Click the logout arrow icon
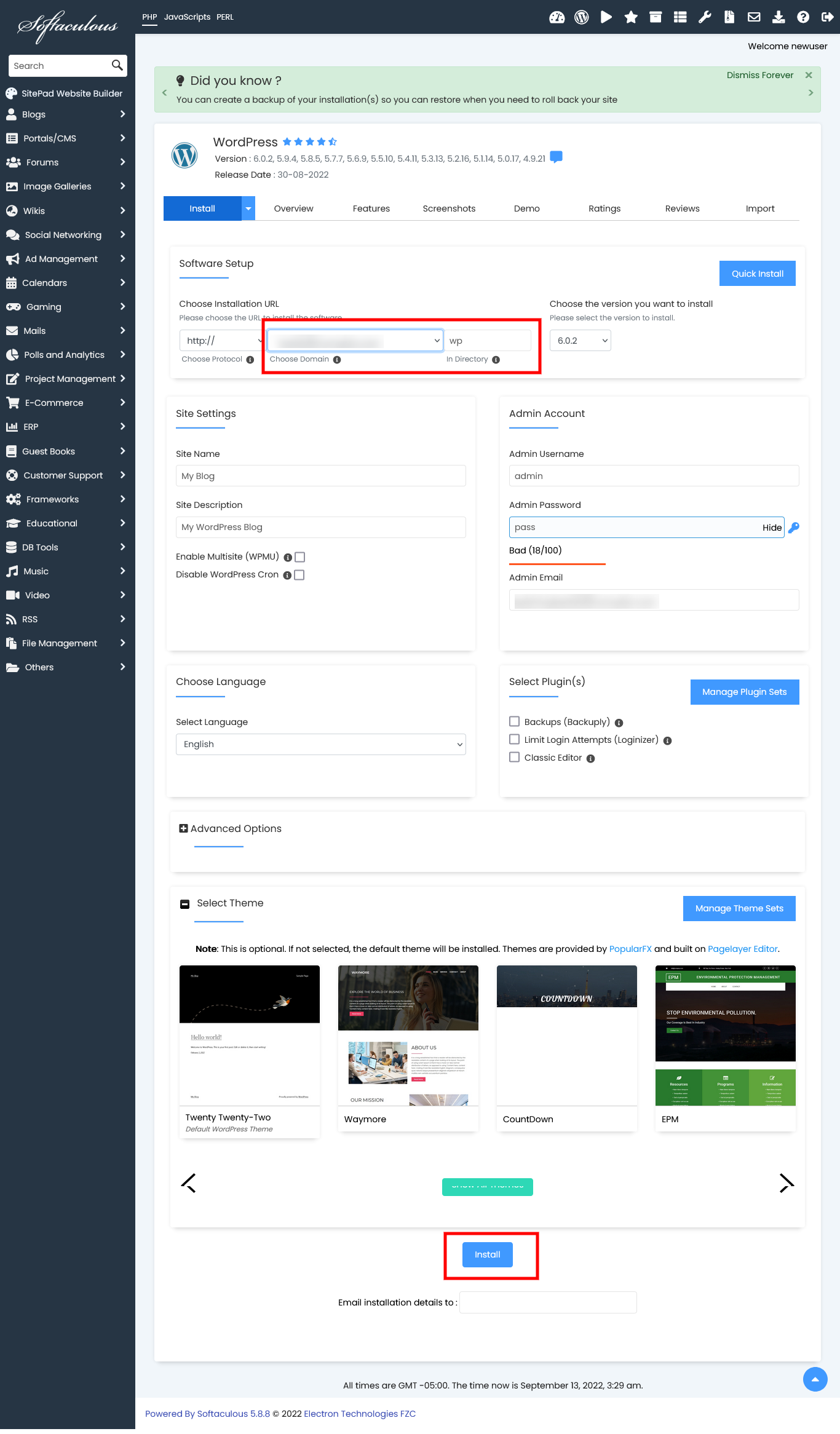Viewport: 840px width, 1434px height. pyautogui.click(x=827, y=17)
